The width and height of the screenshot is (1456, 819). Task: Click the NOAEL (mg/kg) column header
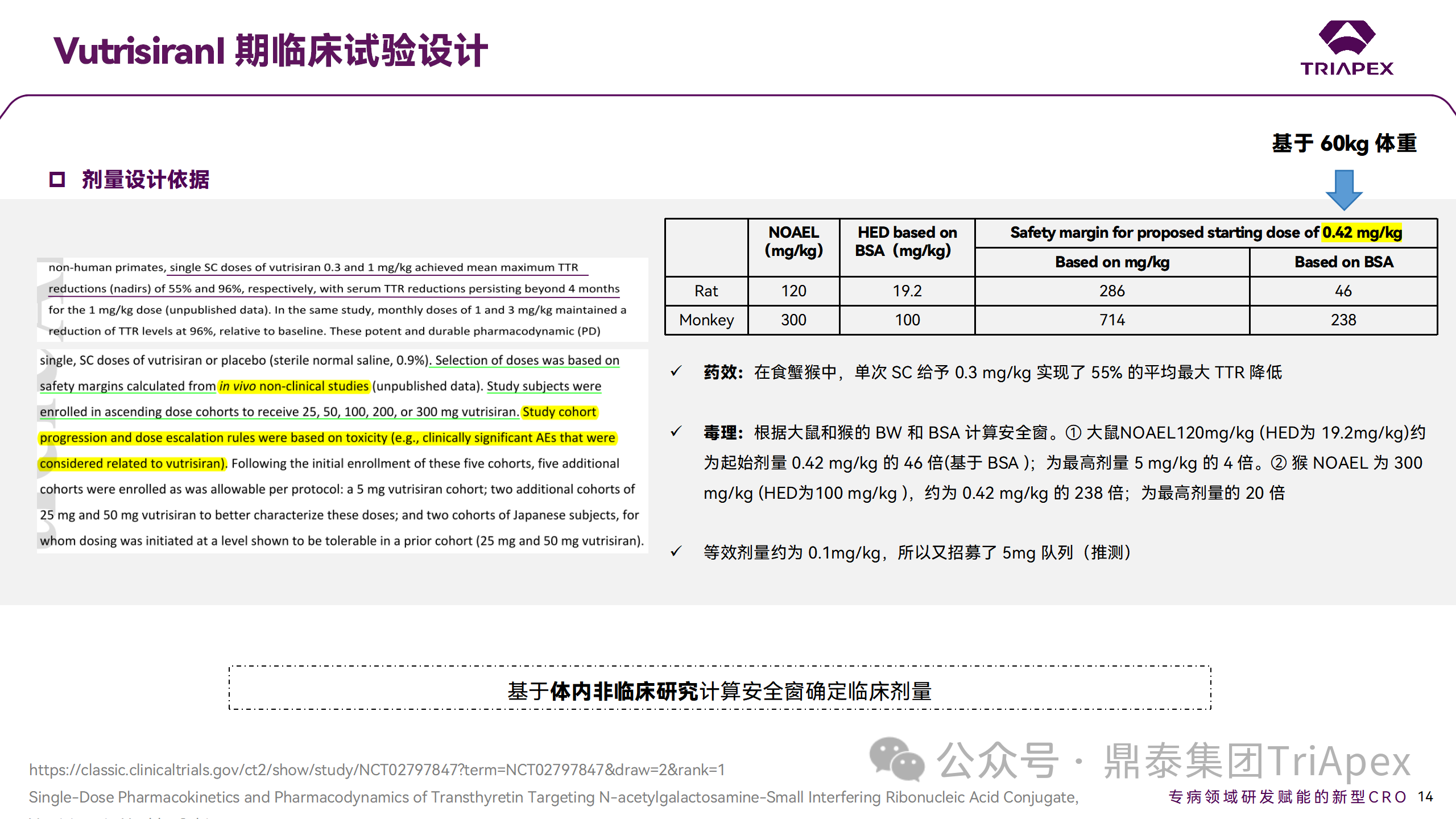[793, 242]
